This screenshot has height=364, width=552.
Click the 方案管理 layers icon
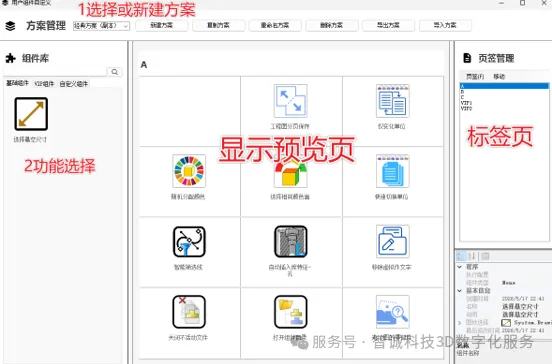pyautogui.click(x=11, y=26)
